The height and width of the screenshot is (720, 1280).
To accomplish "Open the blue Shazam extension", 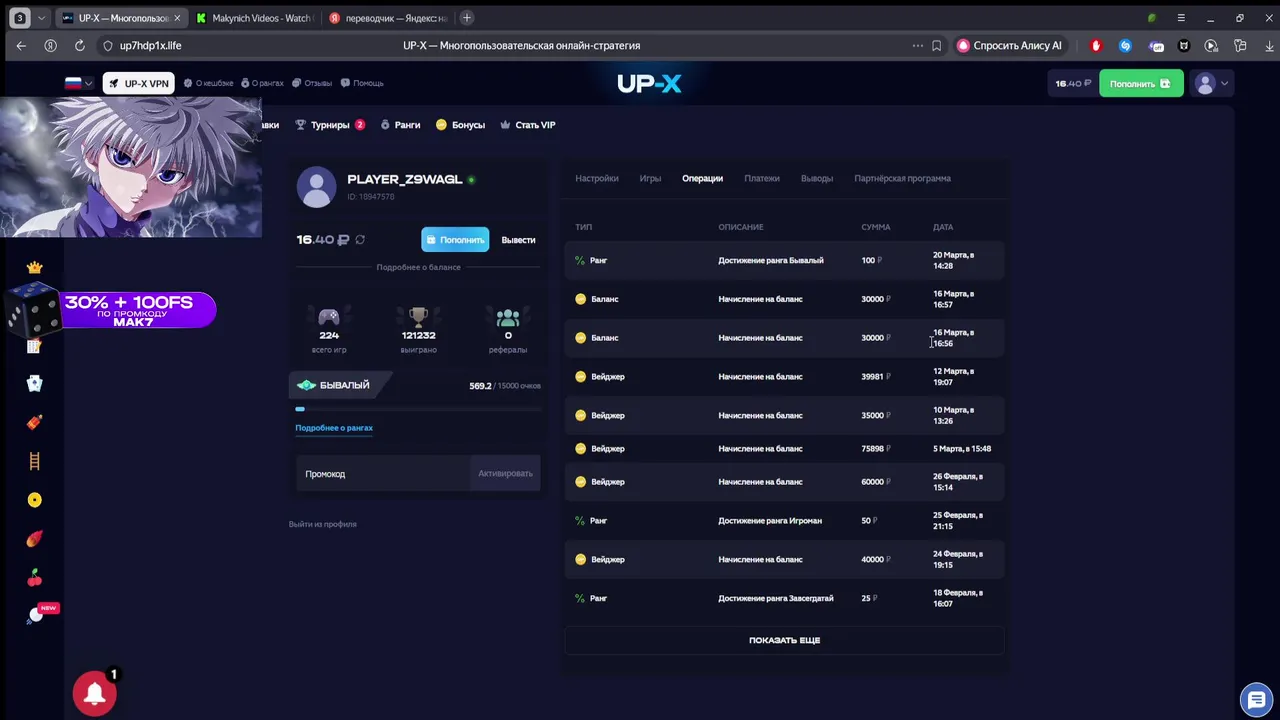I will (x=1125, y=45).
